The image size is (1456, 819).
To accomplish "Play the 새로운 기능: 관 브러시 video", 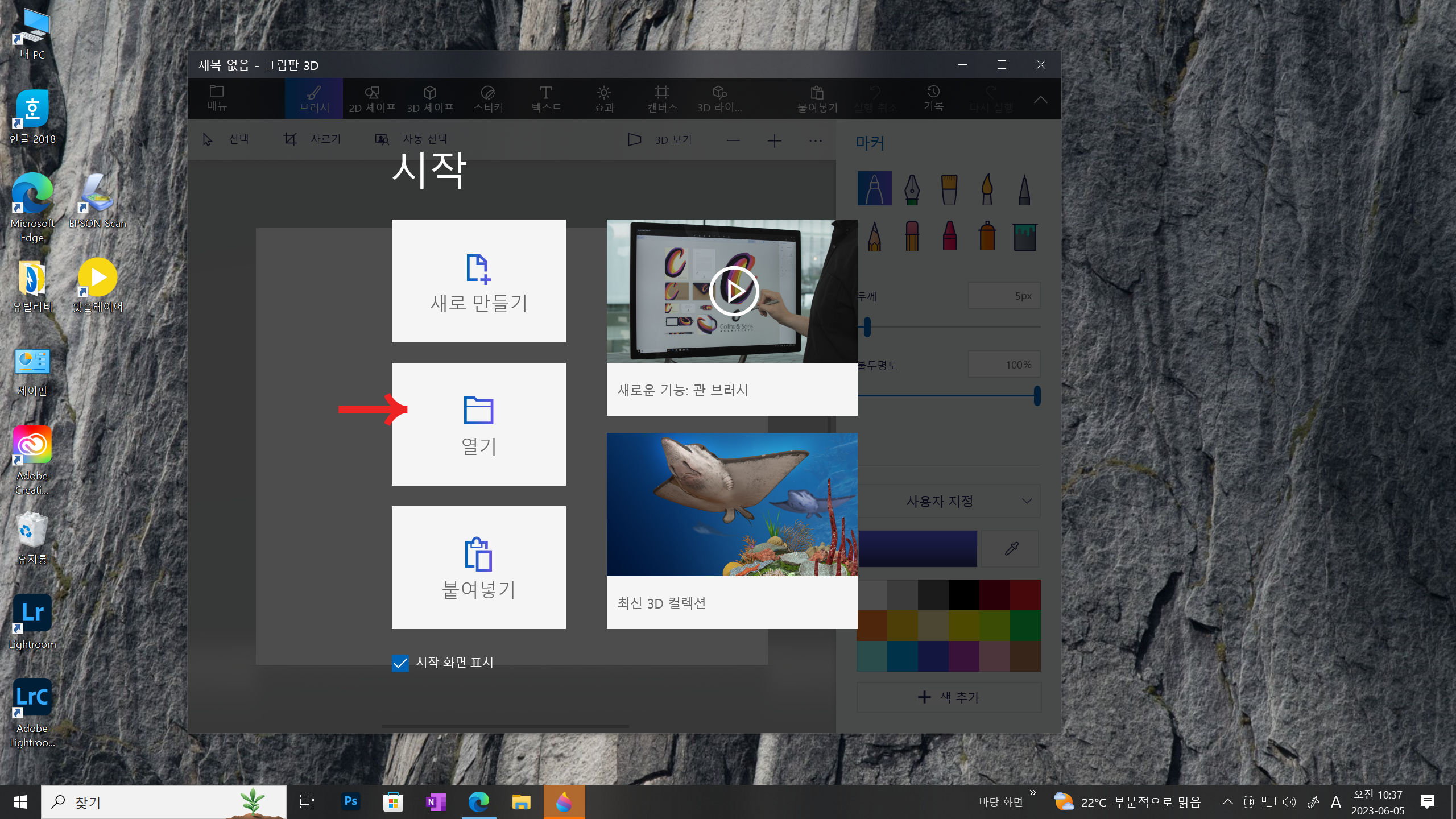I will pyautogui.click(x=732, y=291).
